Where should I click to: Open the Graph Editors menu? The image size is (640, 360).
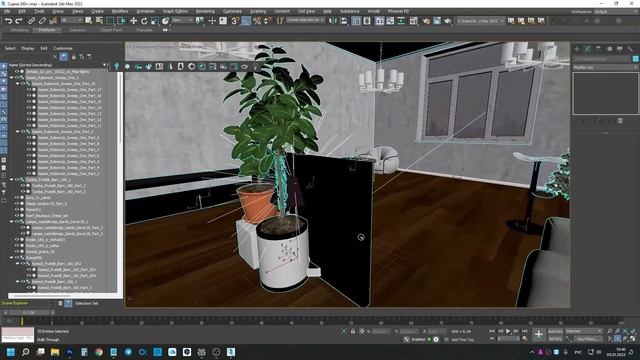tap(175, 11)
